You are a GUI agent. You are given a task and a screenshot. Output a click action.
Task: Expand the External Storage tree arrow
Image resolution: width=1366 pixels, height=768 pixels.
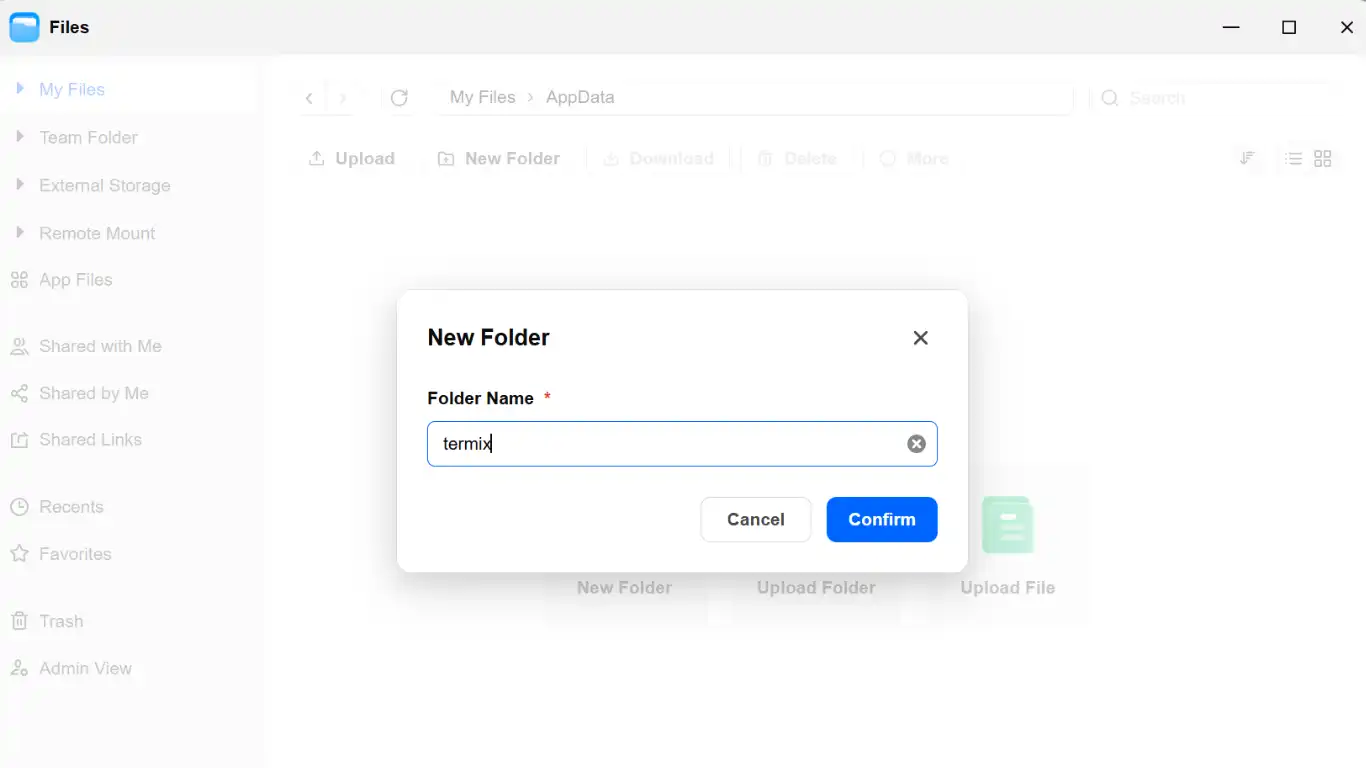click(x=19, y=185)
